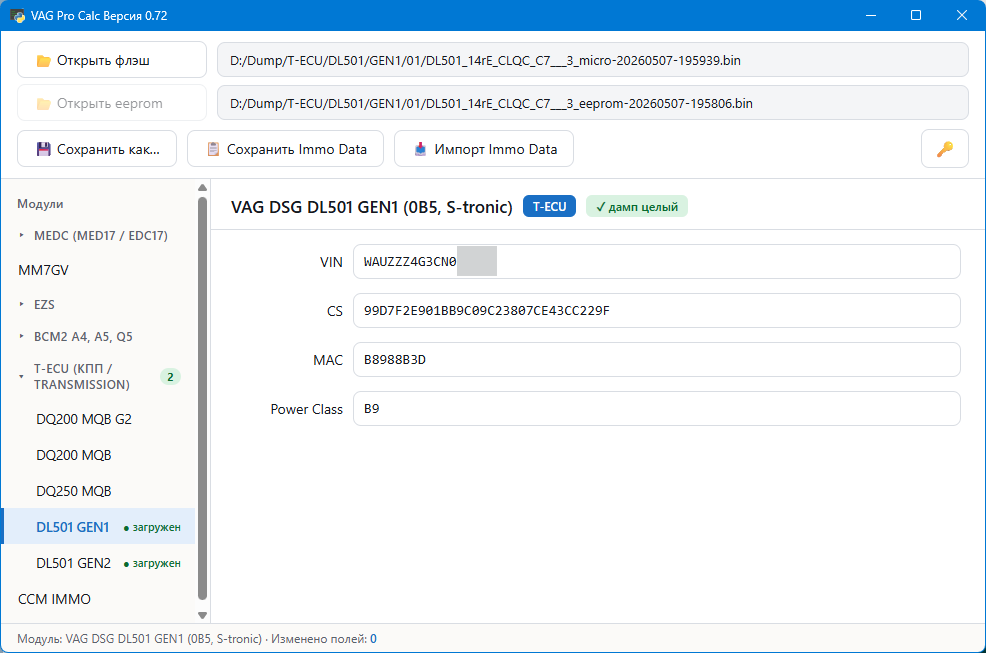Click the загружен status next to DL501 GEN1
Image resolution: width=986 pixels, height=653 pixels.
[x=152, y=528]
